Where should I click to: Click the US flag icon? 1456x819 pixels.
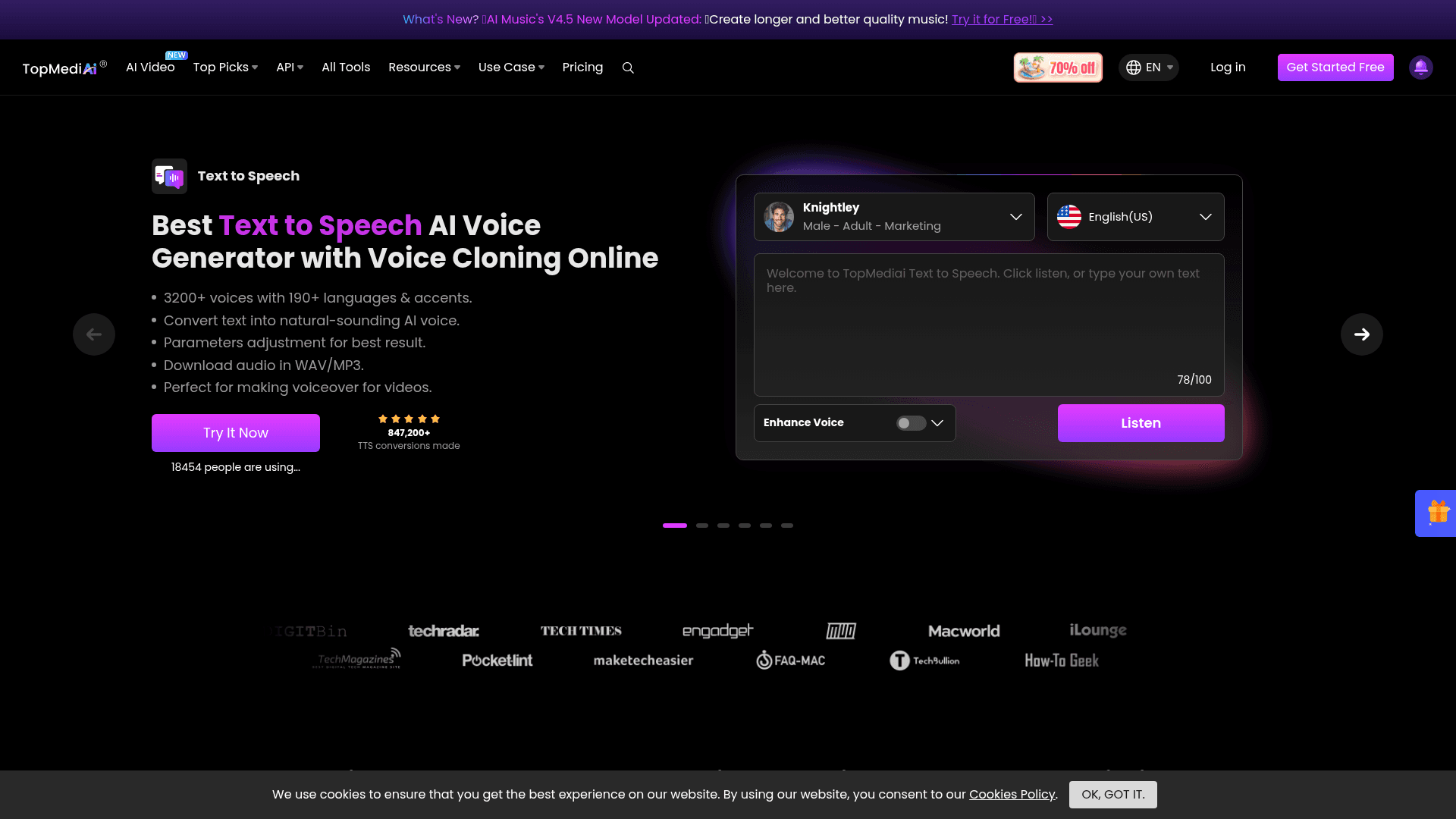coord(1069,217)
